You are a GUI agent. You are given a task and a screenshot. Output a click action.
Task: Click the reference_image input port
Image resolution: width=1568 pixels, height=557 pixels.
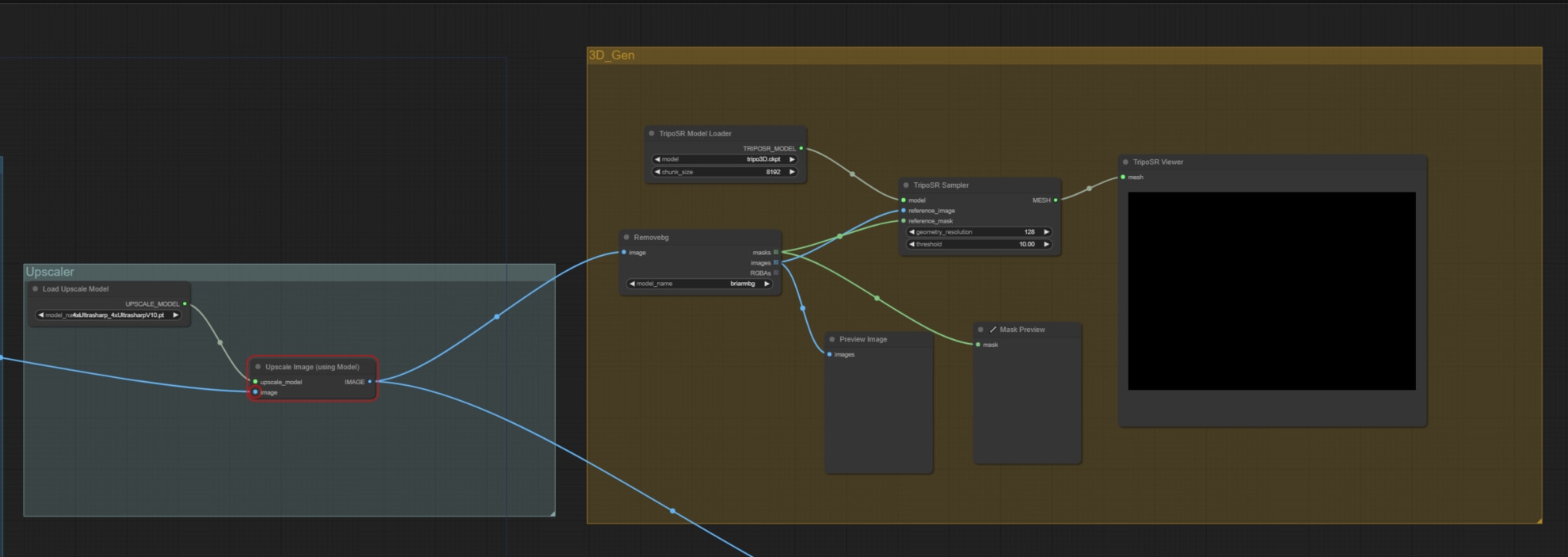[x=904, y=211]
